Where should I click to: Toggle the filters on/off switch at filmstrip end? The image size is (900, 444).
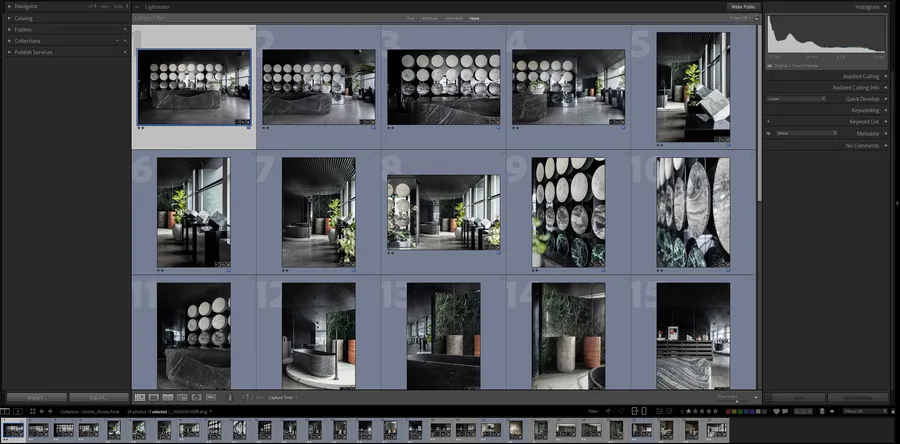click(x=893, y=411)
